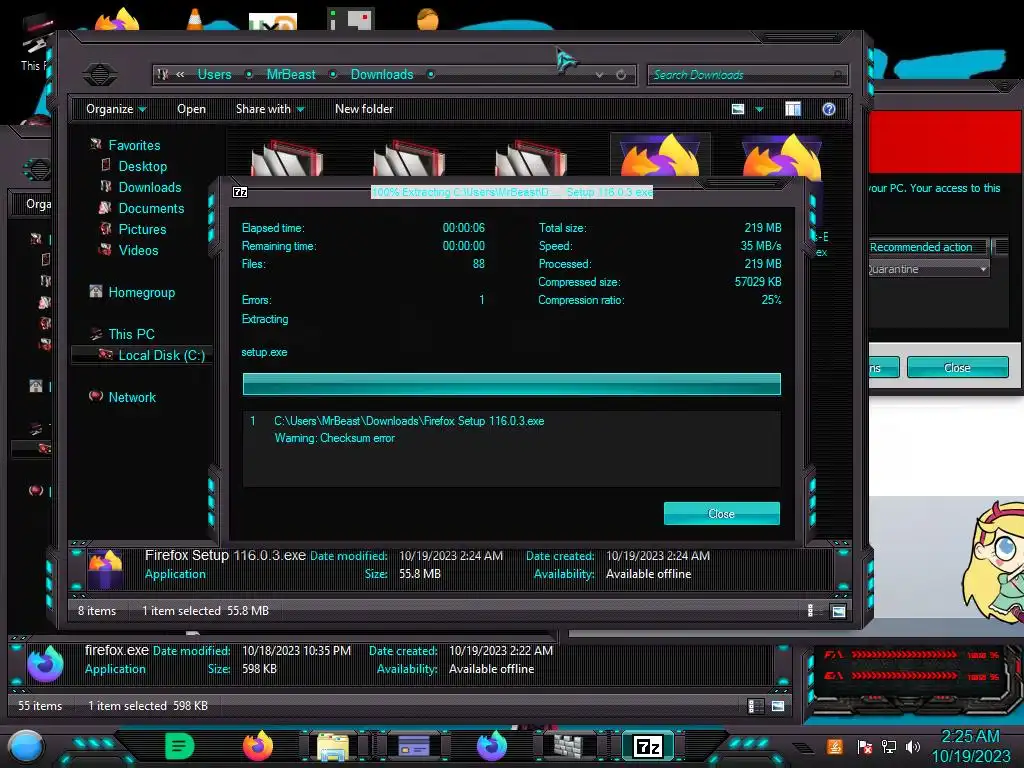The width and height of the screenshot is (1024, 768).
Task: Click the volume speaker tray icon
Action: (x=913, y=746)
